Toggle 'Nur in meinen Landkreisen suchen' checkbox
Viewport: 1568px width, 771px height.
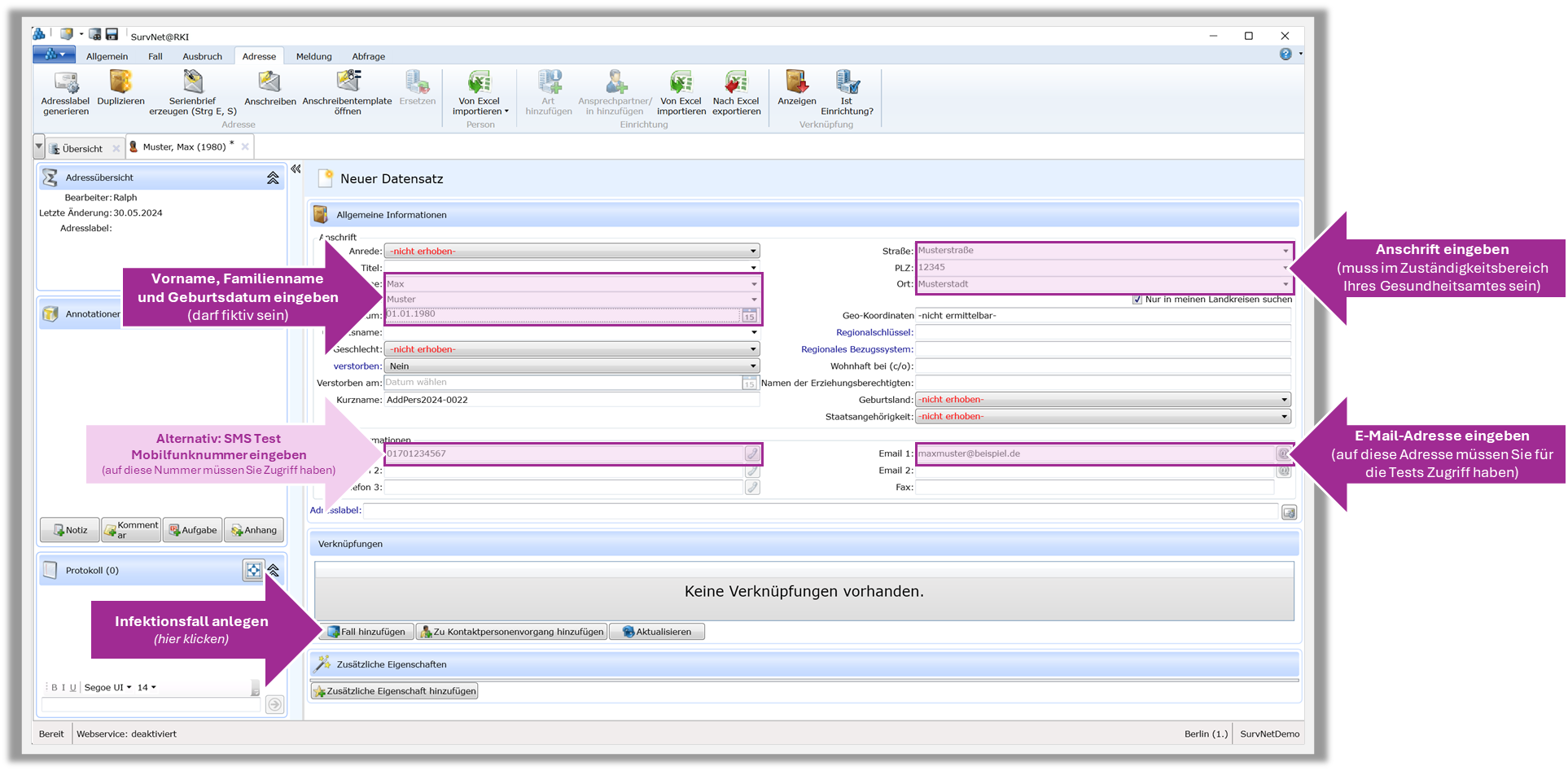[1137, 300]
